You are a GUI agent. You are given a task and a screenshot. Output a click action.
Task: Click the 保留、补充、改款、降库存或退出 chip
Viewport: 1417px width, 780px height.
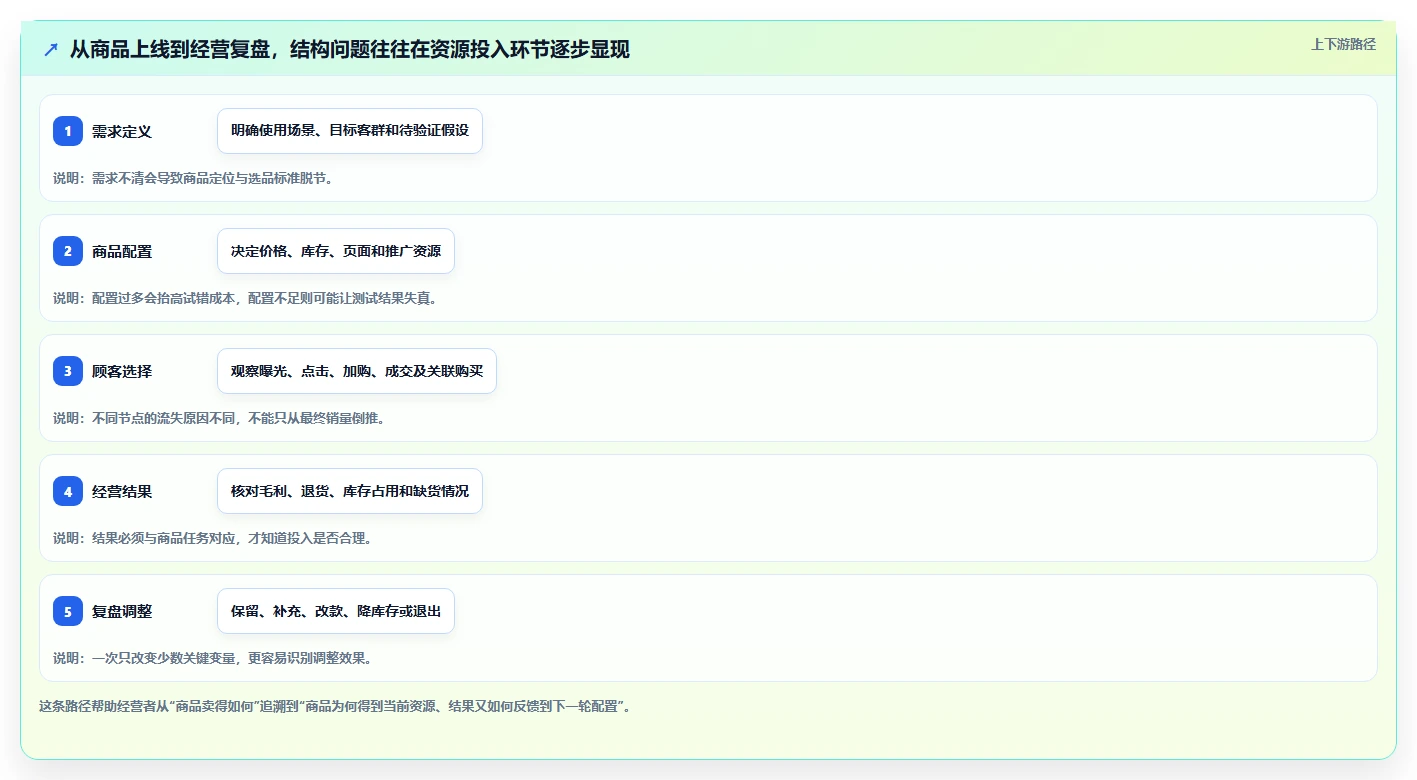[336, 611]
